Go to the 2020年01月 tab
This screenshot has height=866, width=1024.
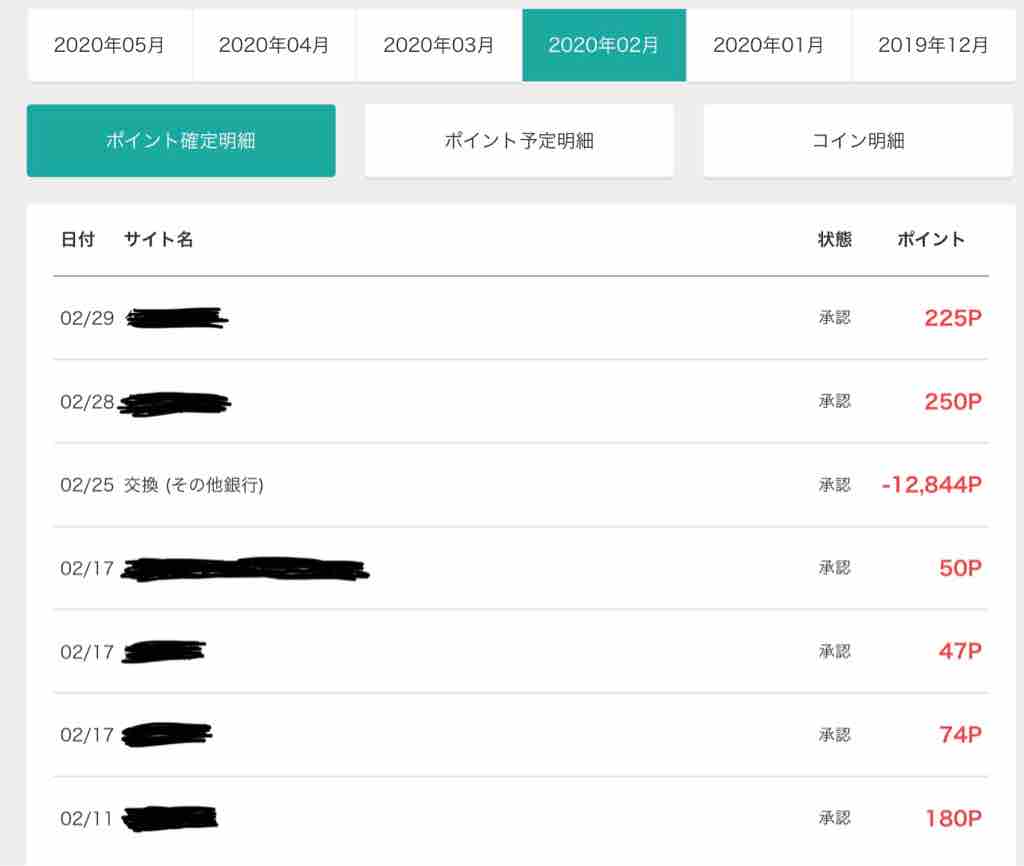click(x=769, y=45)
